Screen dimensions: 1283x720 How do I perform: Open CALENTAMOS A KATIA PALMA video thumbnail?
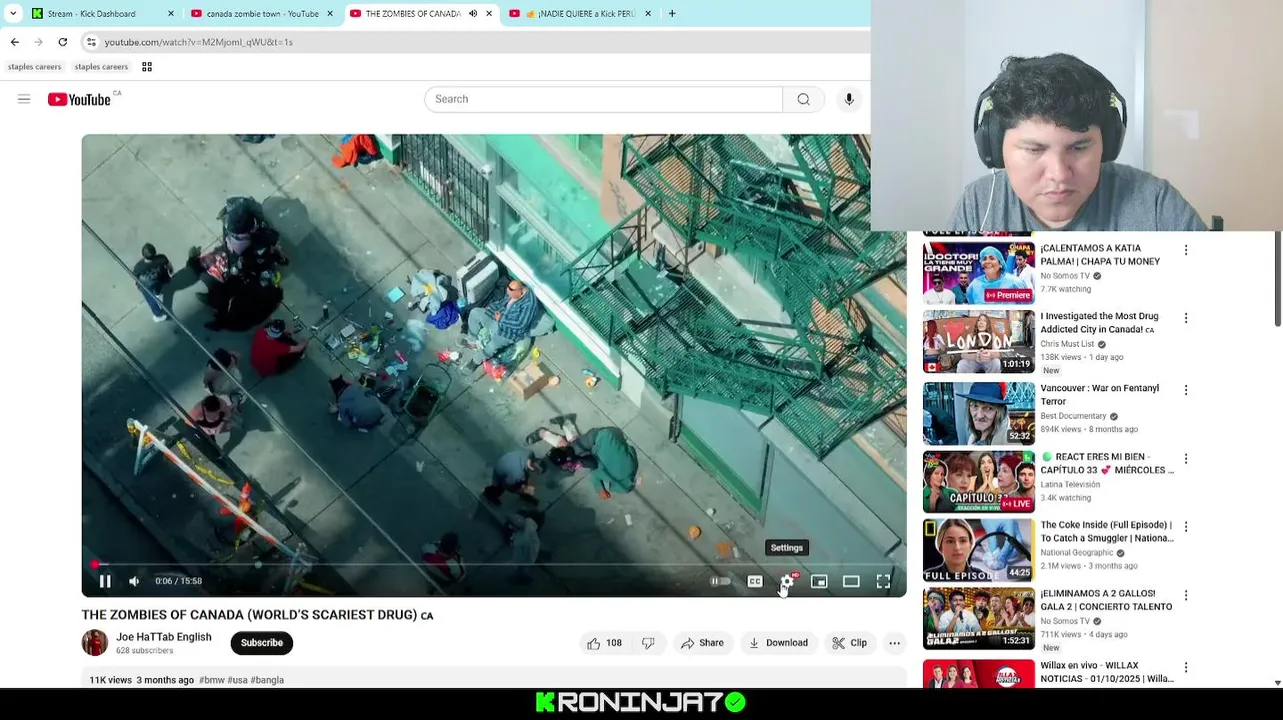click(x=979, y=273)
